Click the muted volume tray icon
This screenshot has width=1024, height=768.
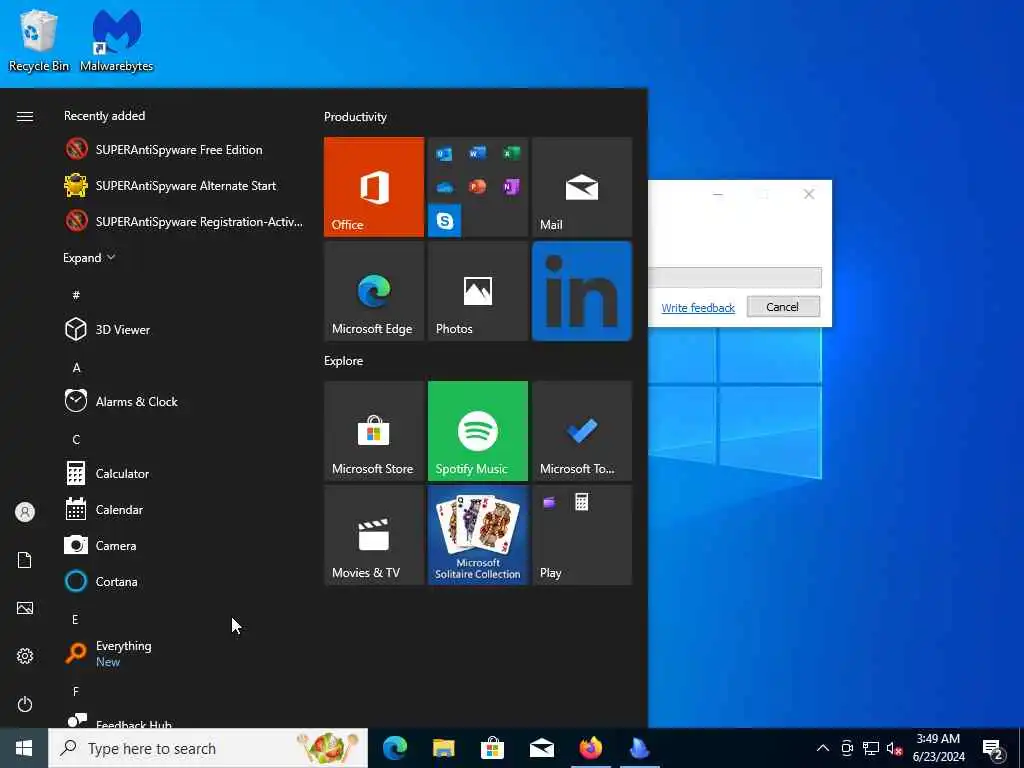(894, 748)
